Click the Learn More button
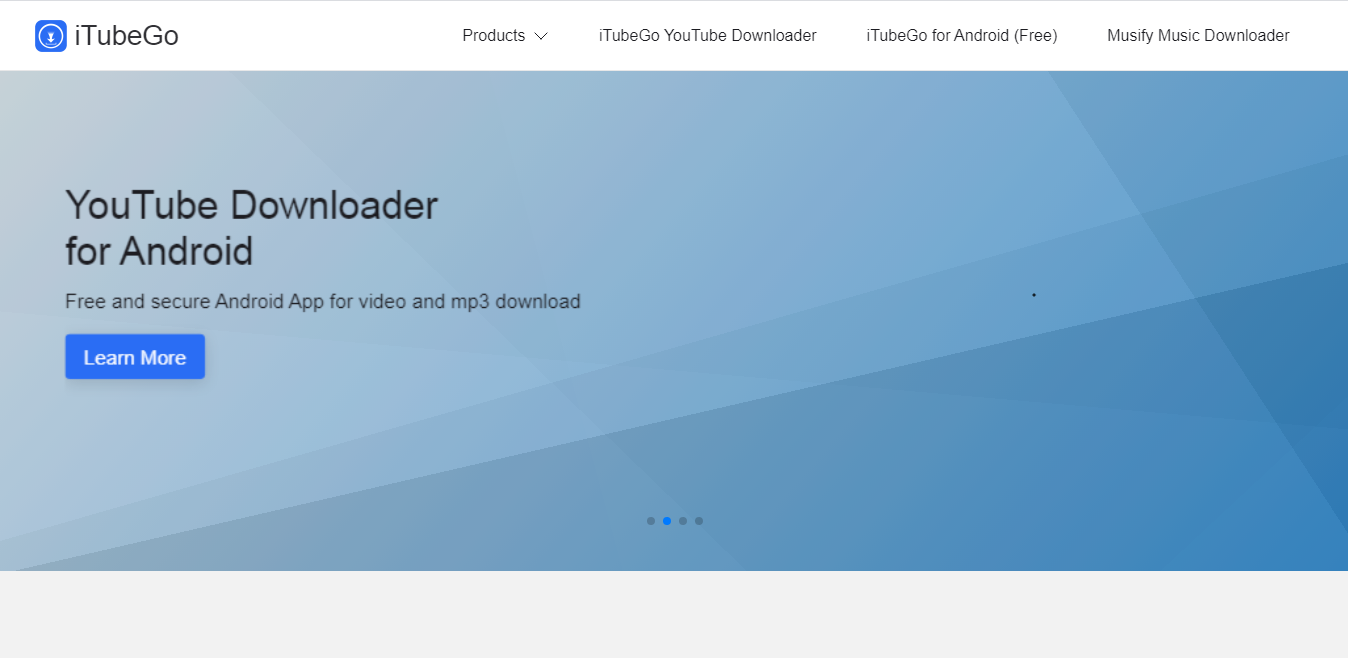Image resolution: width=1348 pixels, height=658 pixels. click(135, 357)
